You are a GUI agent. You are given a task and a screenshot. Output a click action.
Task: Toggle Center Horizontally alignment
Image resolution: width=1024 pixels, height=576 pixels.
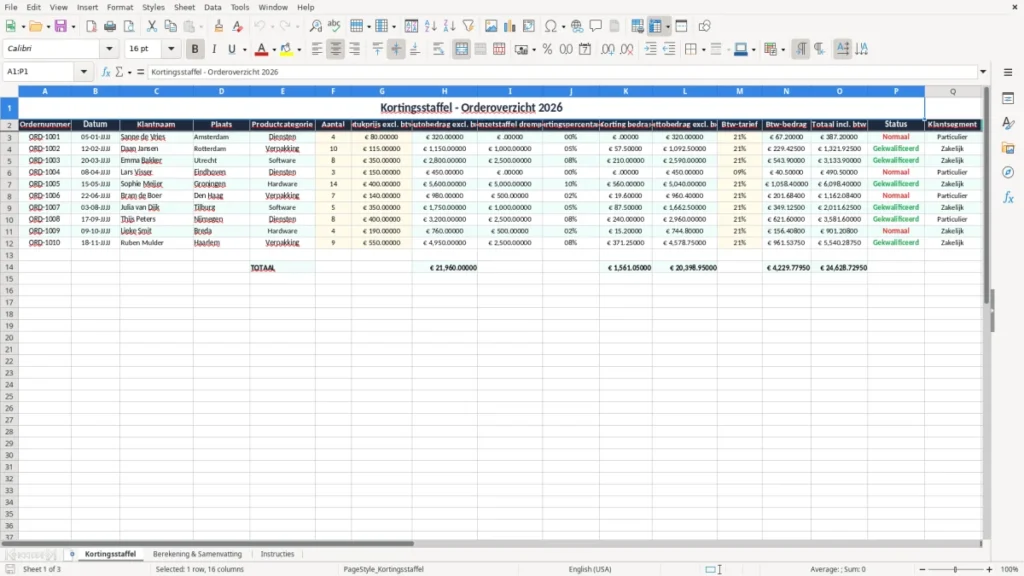pyautogui.click(x=336, y=49)
